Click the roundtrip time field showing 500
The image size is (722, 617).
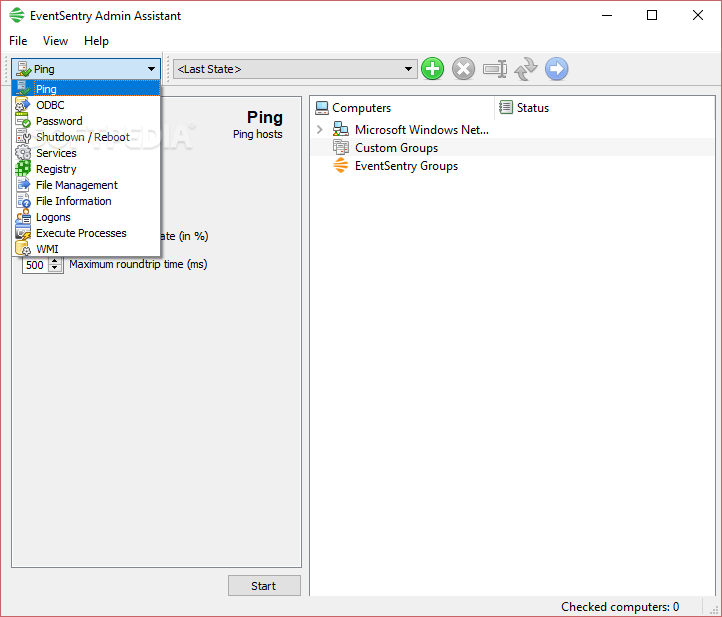(35, 265)
